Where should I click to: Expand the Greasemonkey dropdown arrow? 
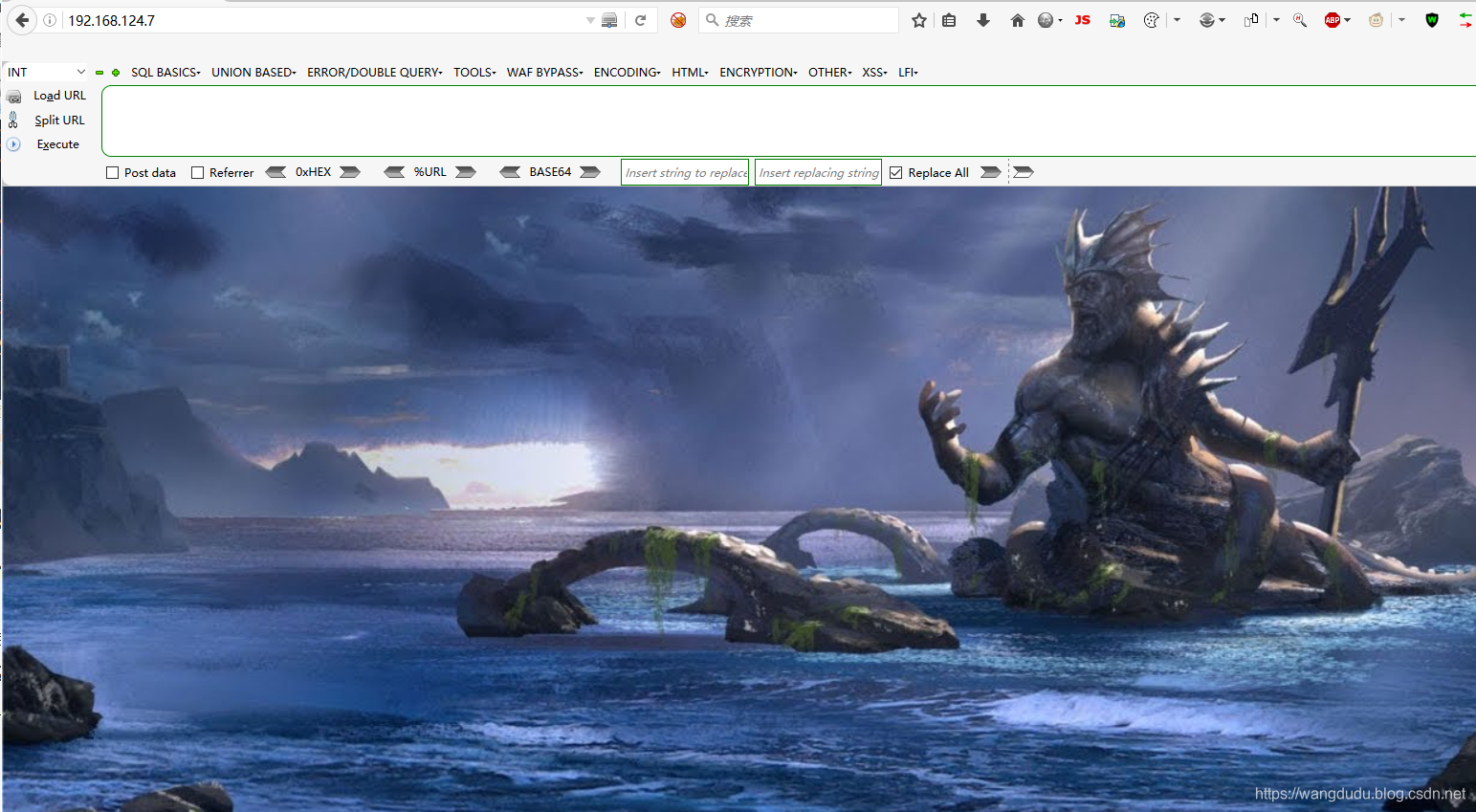point(1402,20)
